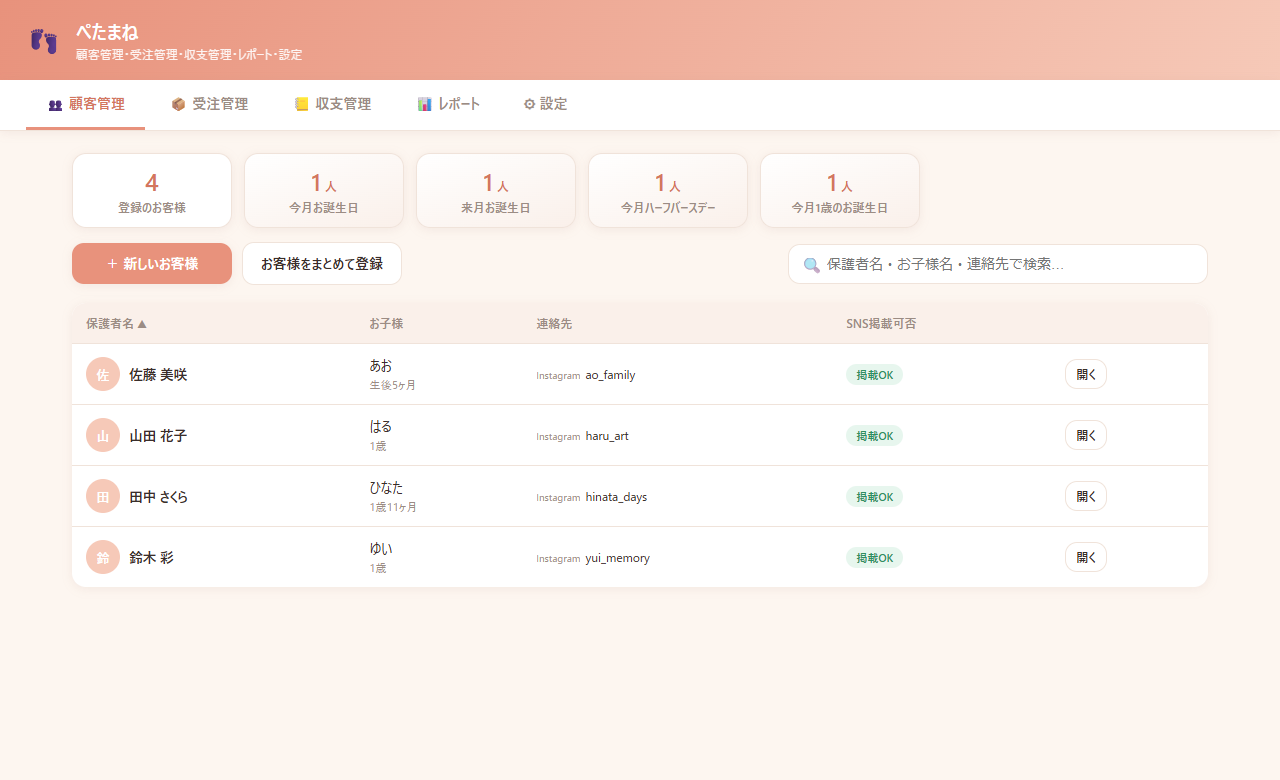Image resolution: width=1280 pixels, height=780 pixels.
Task: Focus the customer search input field
Action: point(998,264)
